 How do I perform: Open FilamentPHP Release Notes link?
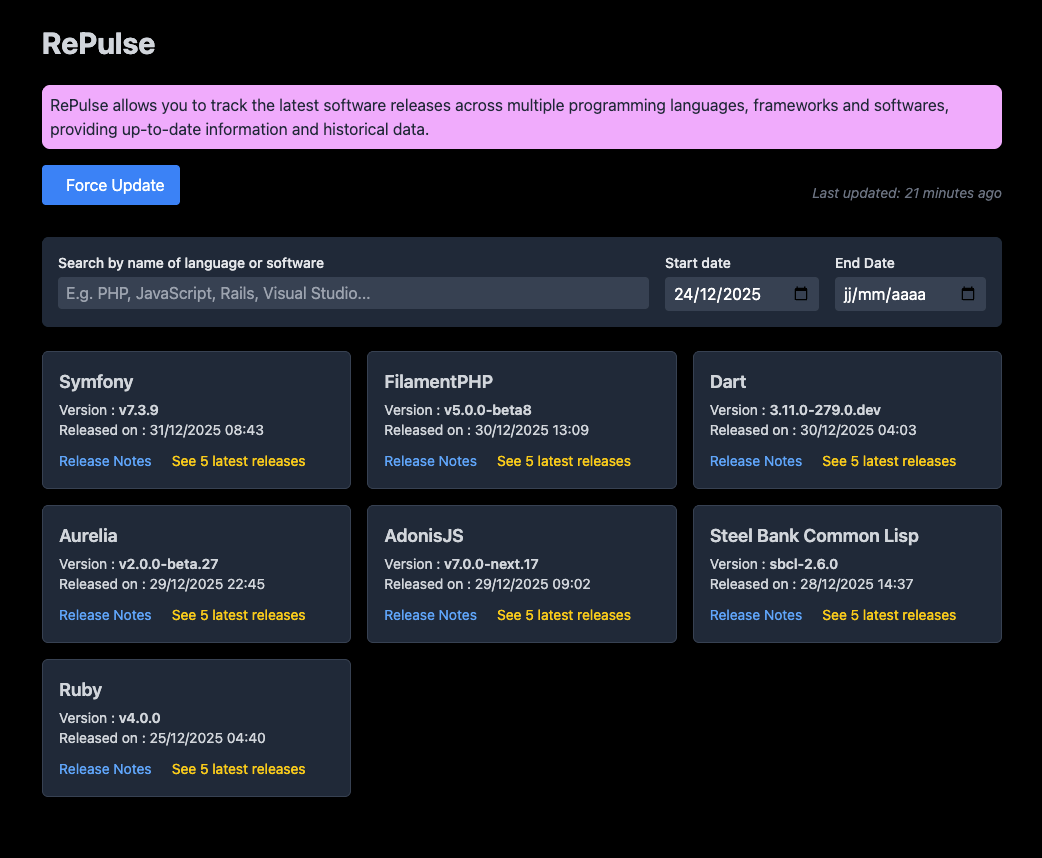[x=431, y=461]
